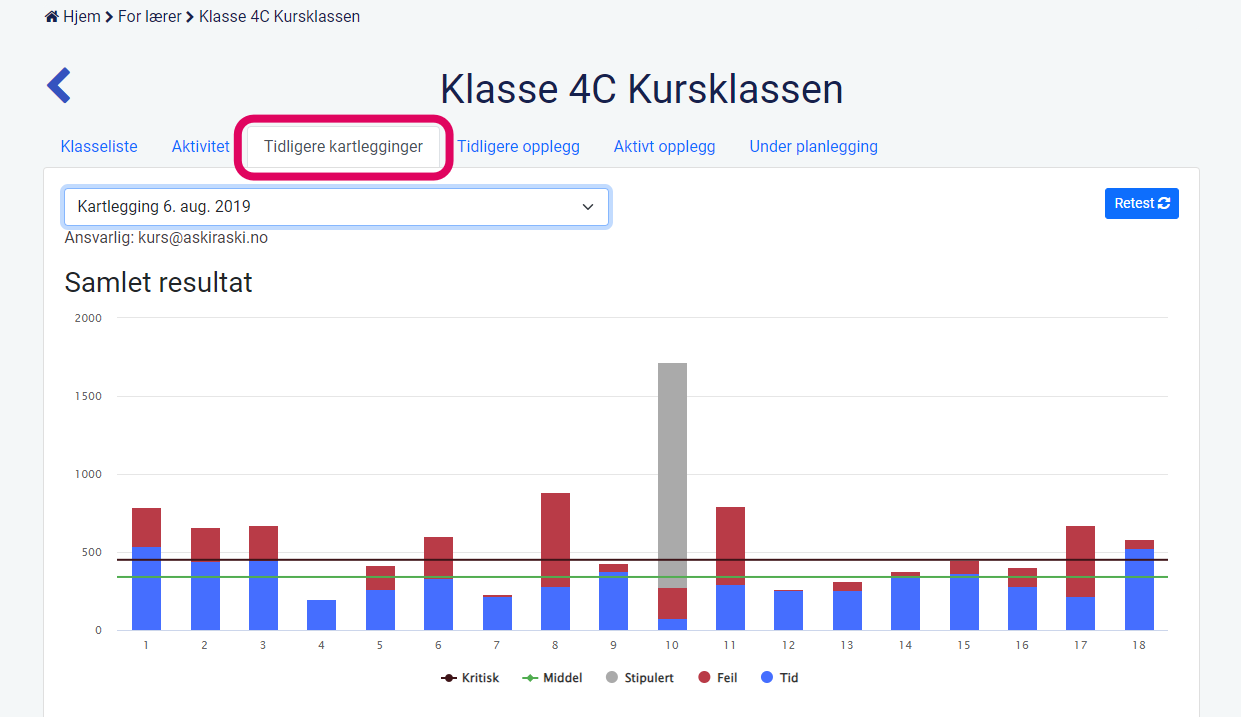This screenshot has width=1241, height=717.
Task: Click the Retest refresh icon
Action: tap(1164, 203)
